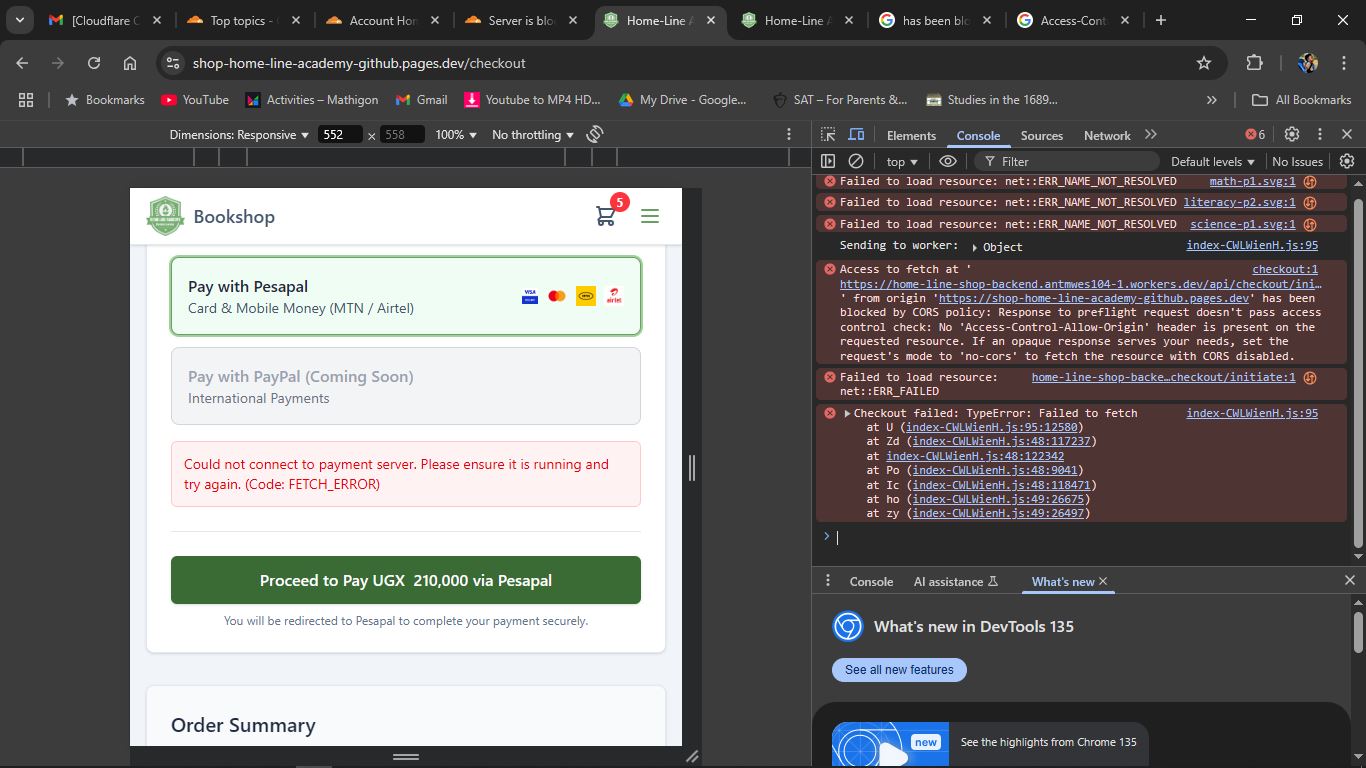This screenshot has height=768, width=1366.
Task: Rotate the device viewport icon
Action: pyautogui.click(x=595, y=134)
